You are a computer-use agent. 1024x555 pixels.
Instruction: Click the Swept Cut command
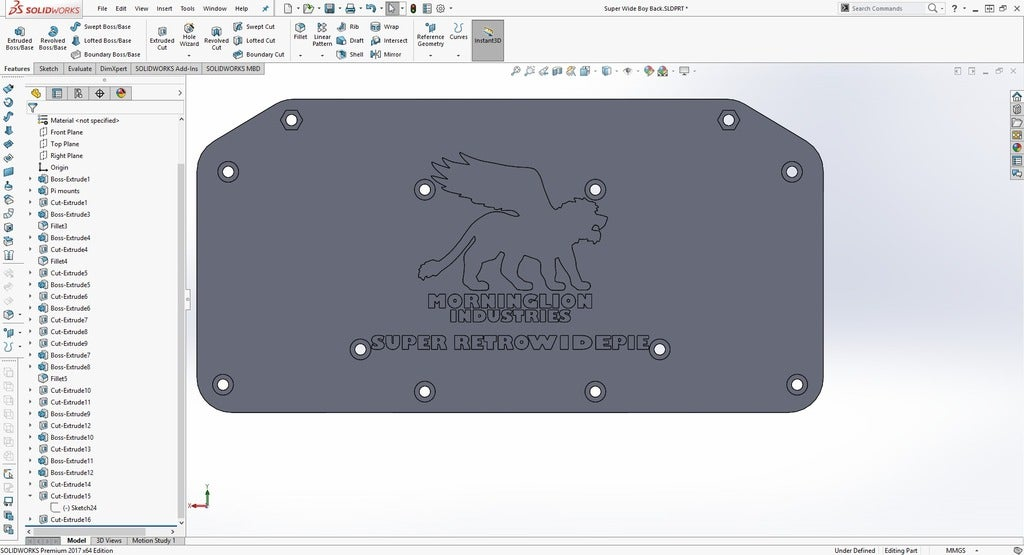(x=254, y=27)
